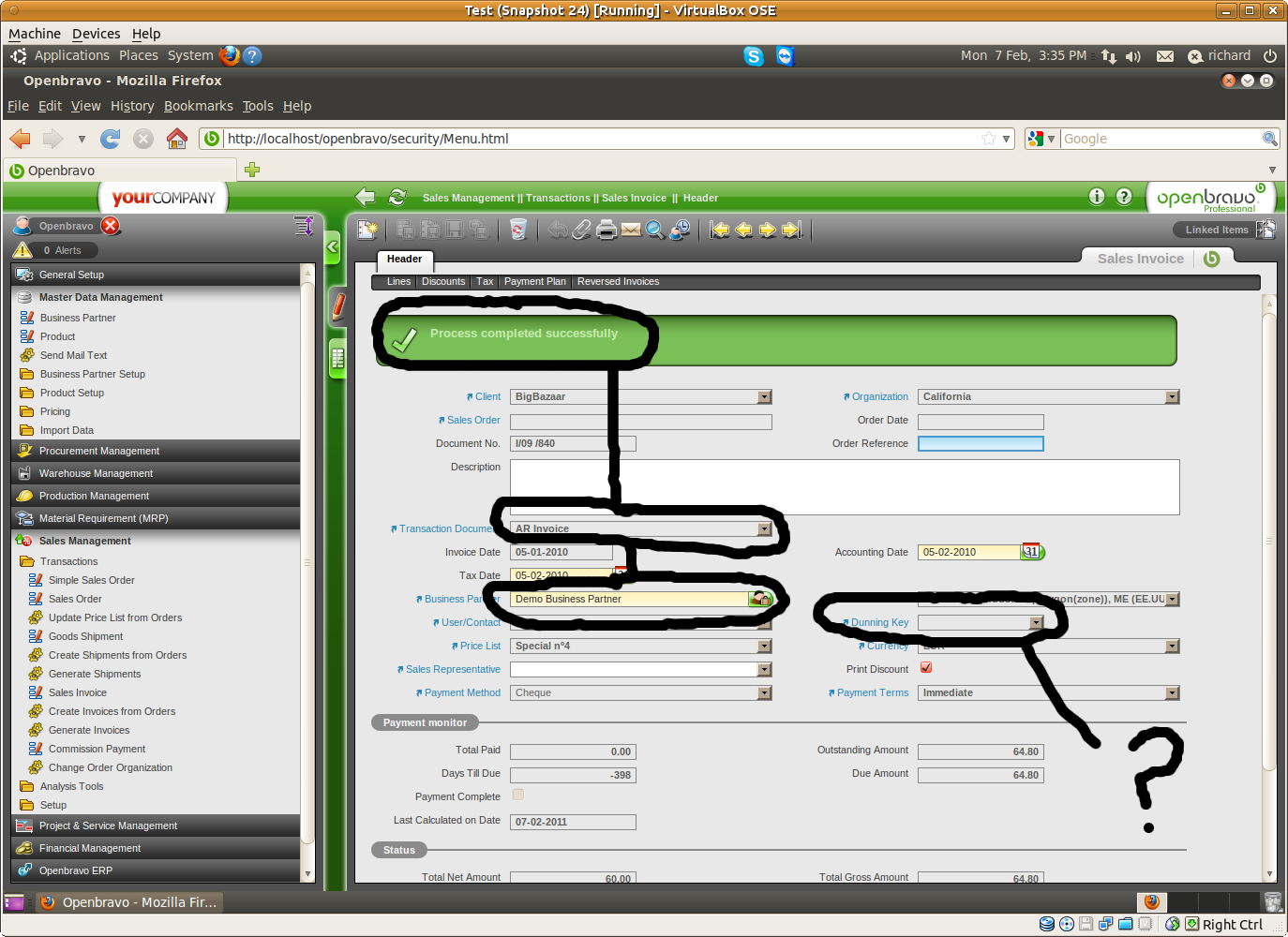Open the Client dropdown

click(x=765, y=397)
